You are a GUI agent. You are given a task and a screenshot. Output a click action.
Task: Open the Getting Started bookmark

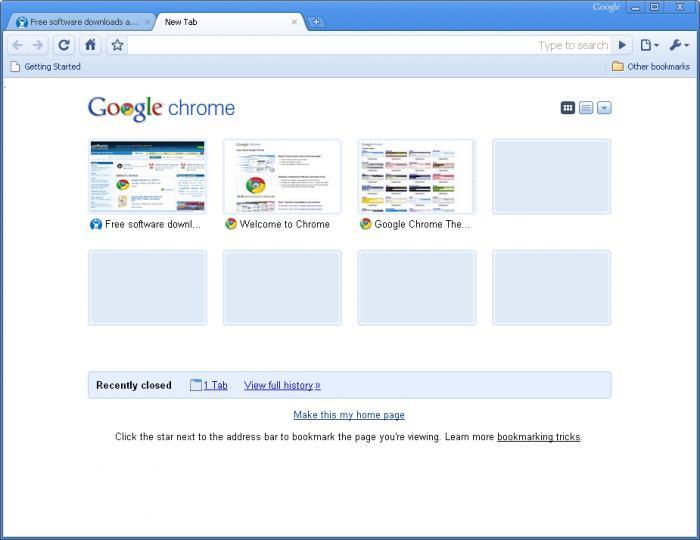(x=46, y=66)
